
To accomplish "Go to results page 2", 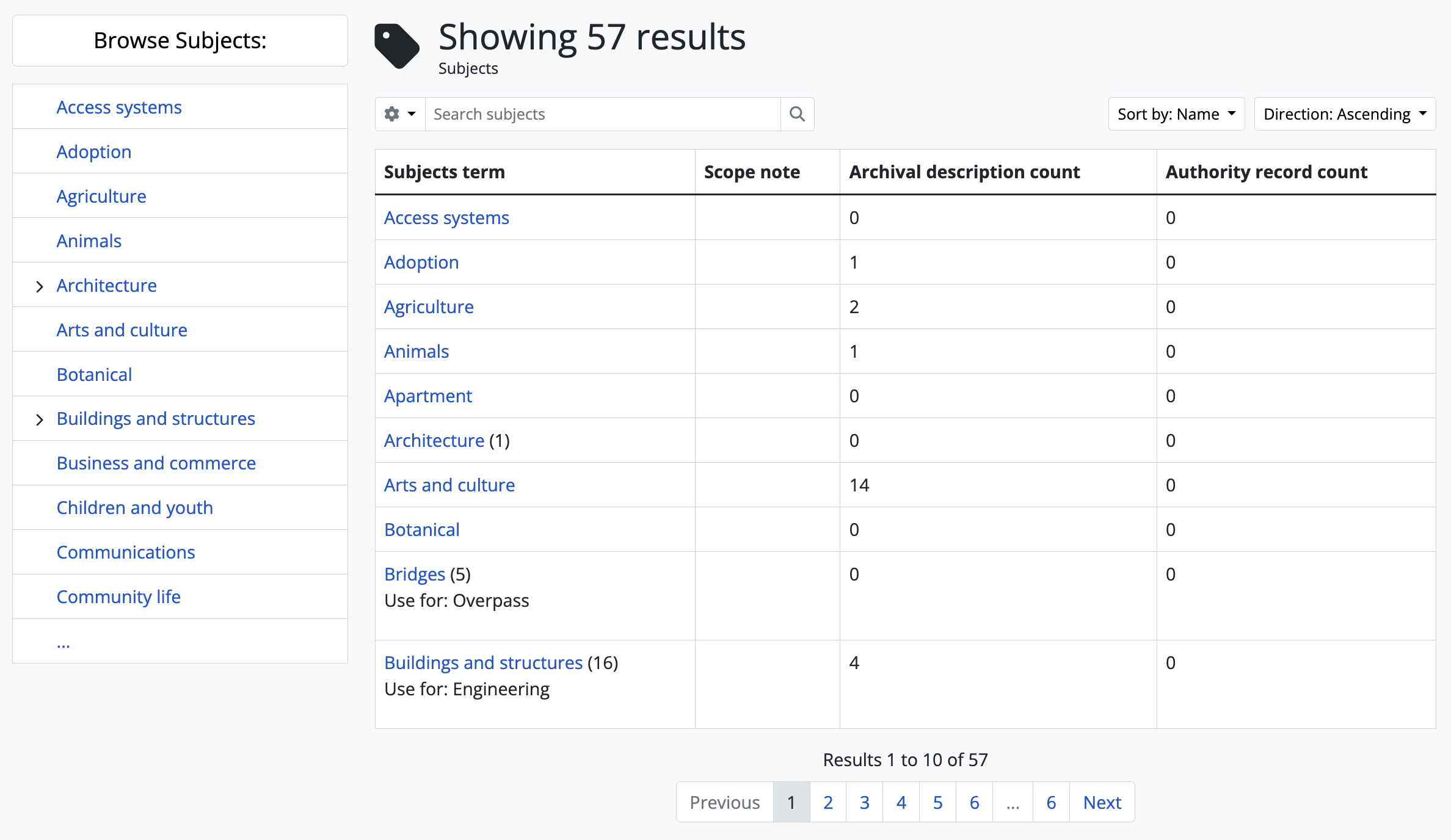I will pos(827,802).
